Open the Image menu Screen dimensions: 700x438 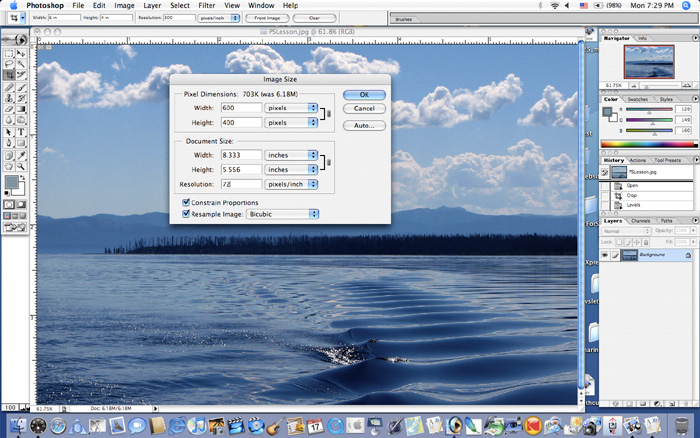point(124,5)
